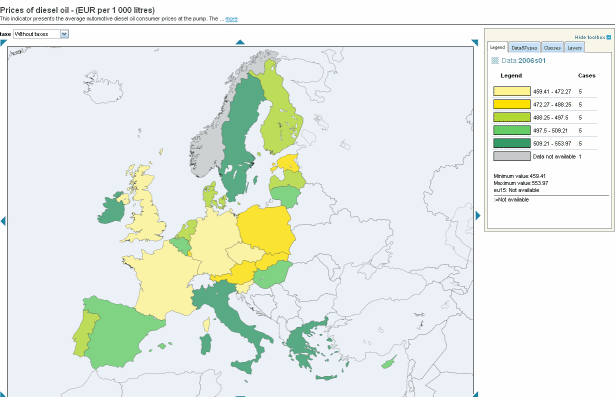Screen dimensions: 615x397
Task: Click Hungary on the map
Action: click(x=273, y=275)
